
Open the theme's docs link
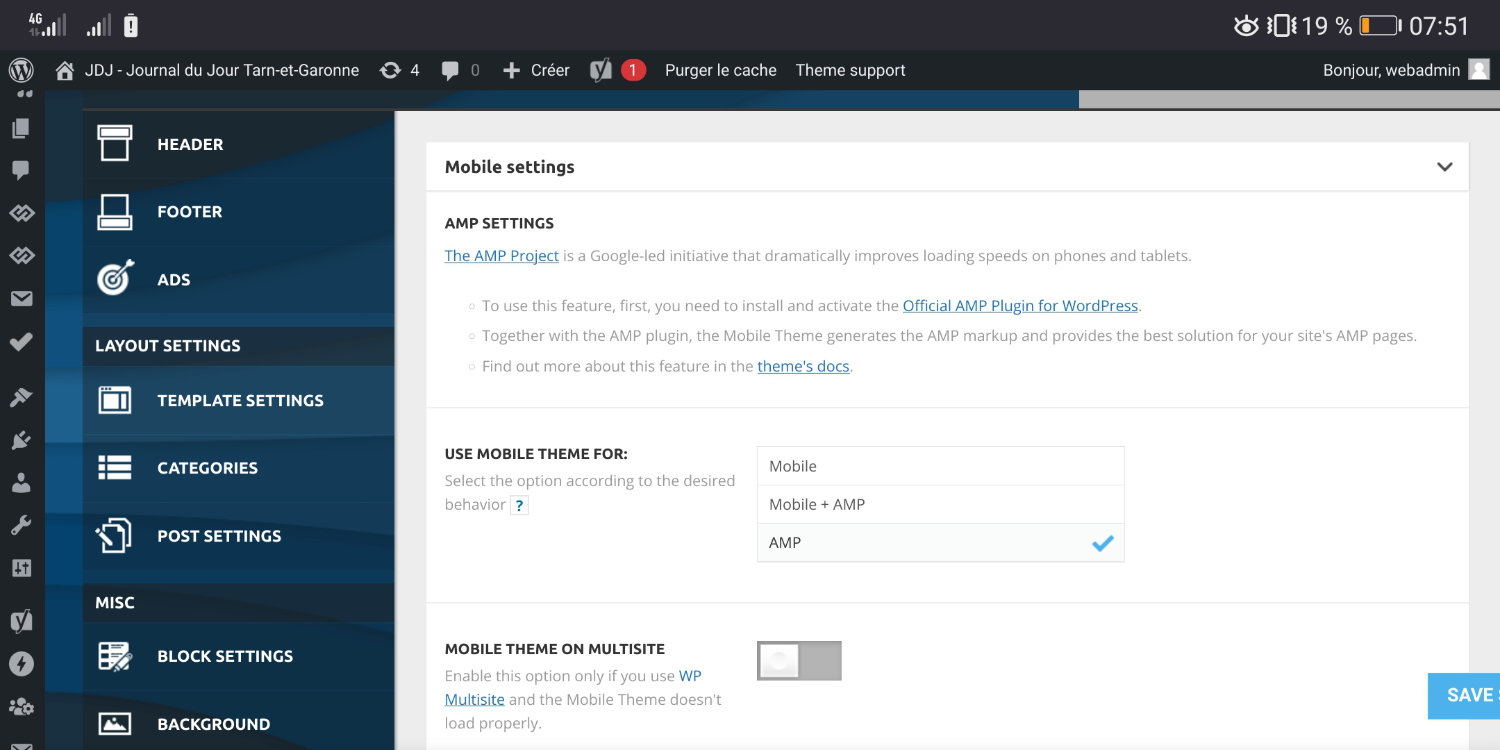pos(804,366)
